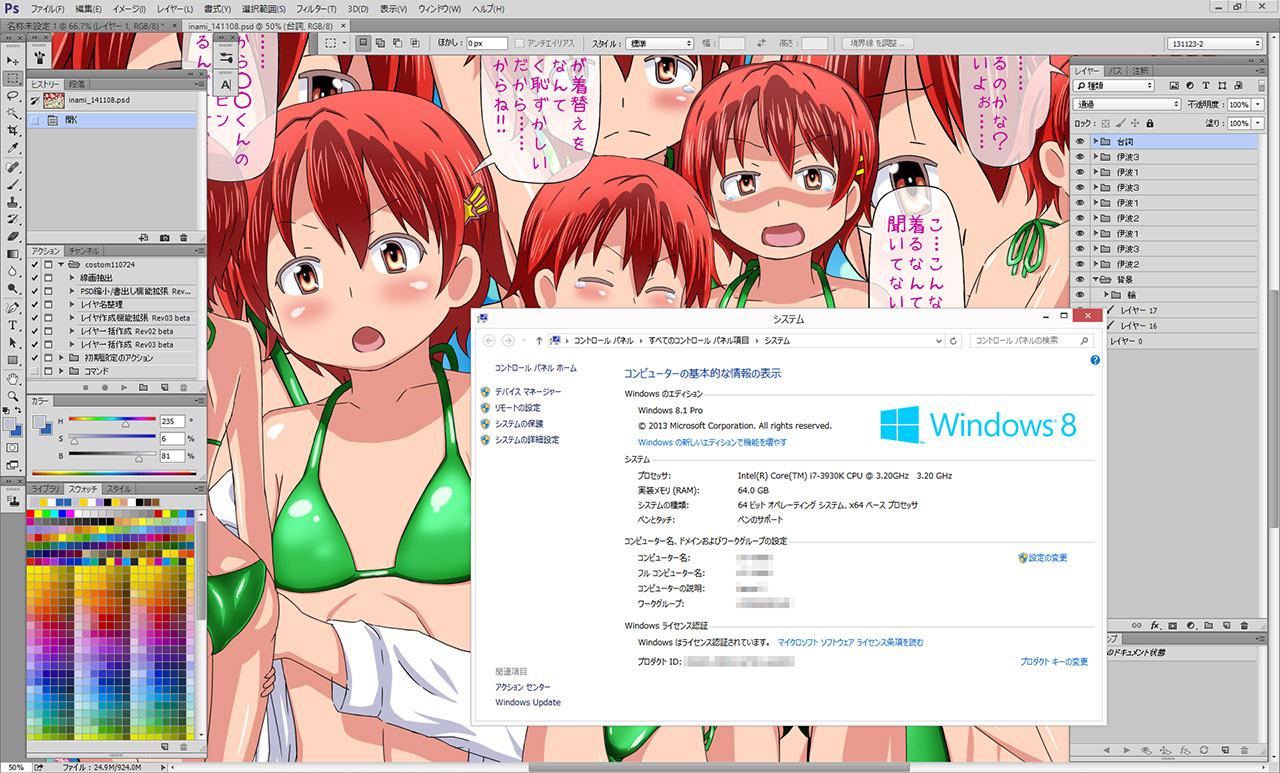Select the Lasso tool
This screenshot has height=773, width=1280.
click(13, 96)
